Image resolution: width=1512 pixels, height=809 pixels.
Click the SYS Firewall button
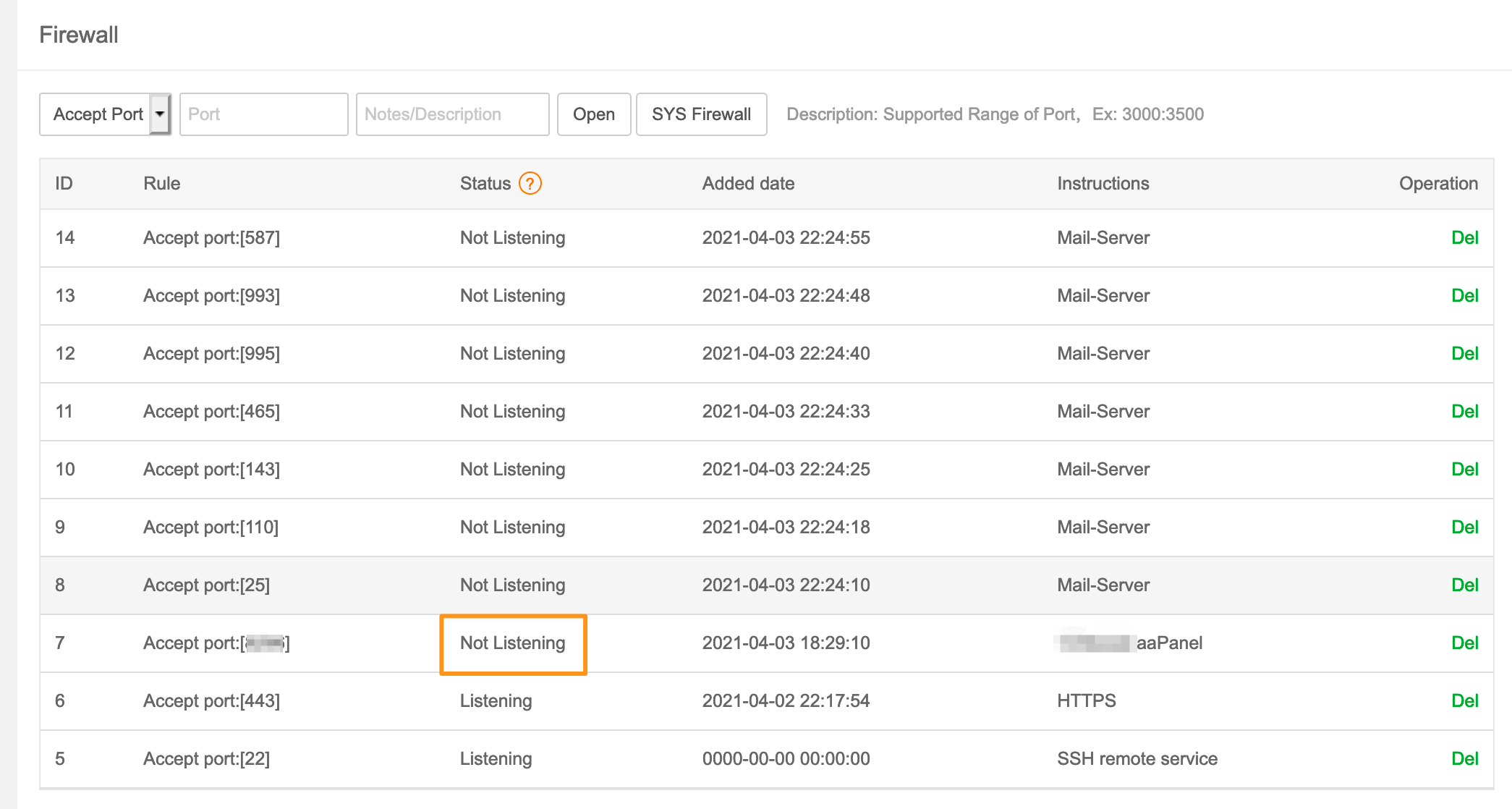click(x=700, y=114)
